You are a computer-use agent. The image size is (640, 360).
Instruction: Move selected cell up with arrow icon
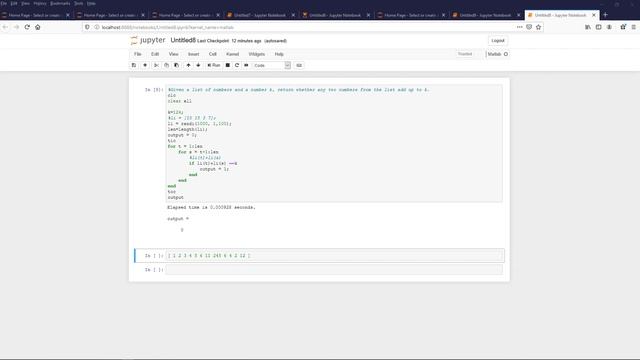[188, 65]
